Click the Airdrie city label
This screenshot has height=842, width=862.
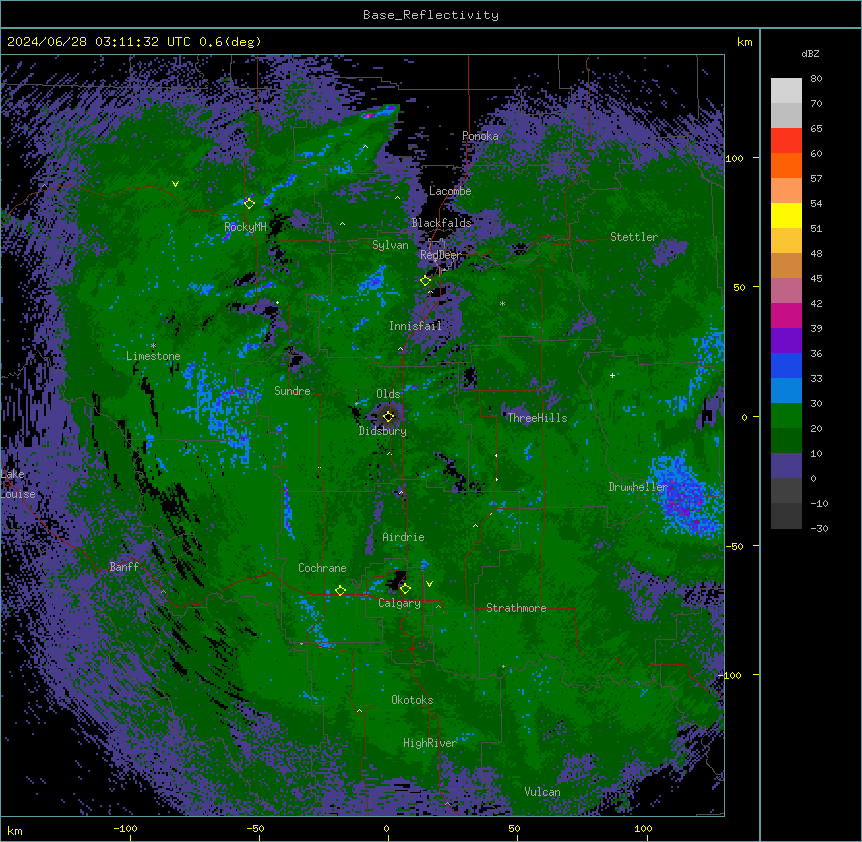[404, 537]
